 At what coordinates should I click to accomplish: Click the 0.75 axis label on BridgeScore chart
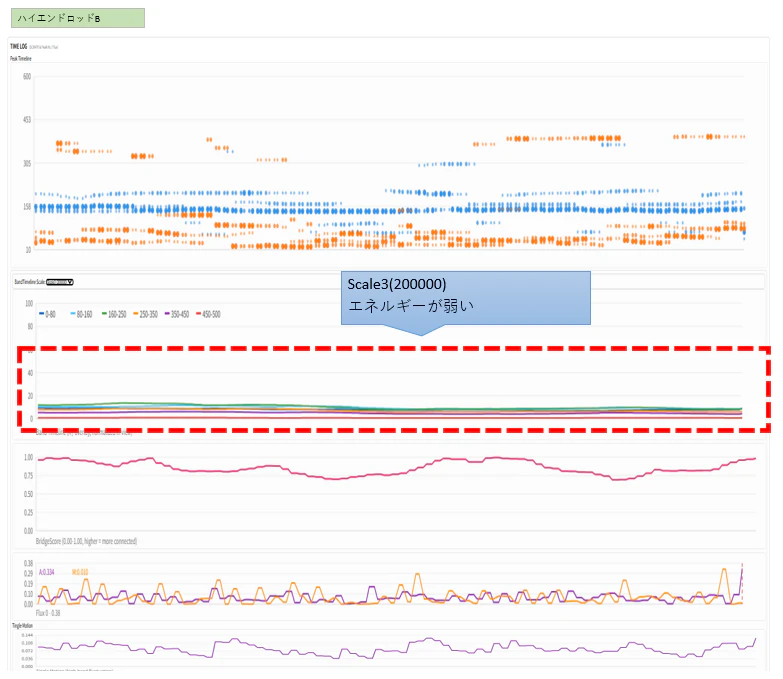coord(28,476)
